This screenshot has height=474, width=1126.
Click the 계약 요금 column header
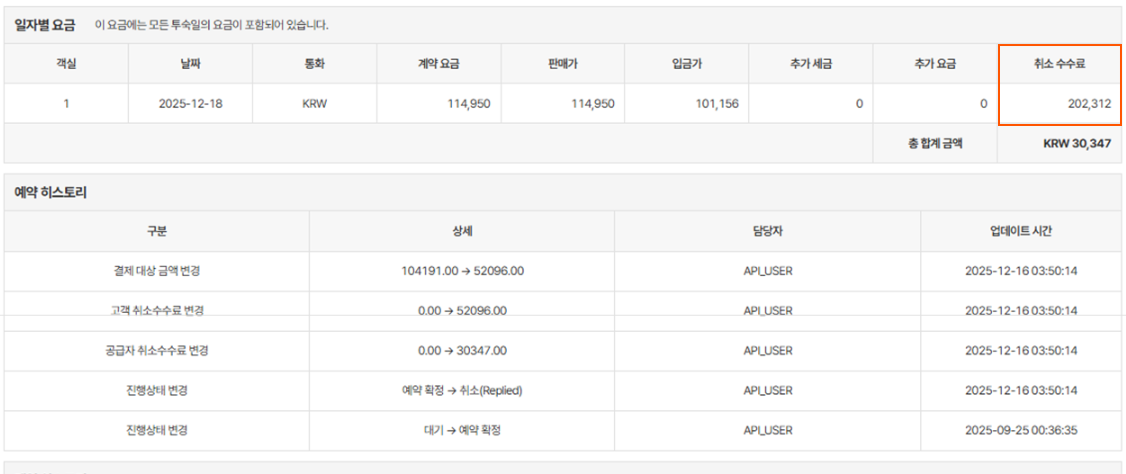(438, 64)
